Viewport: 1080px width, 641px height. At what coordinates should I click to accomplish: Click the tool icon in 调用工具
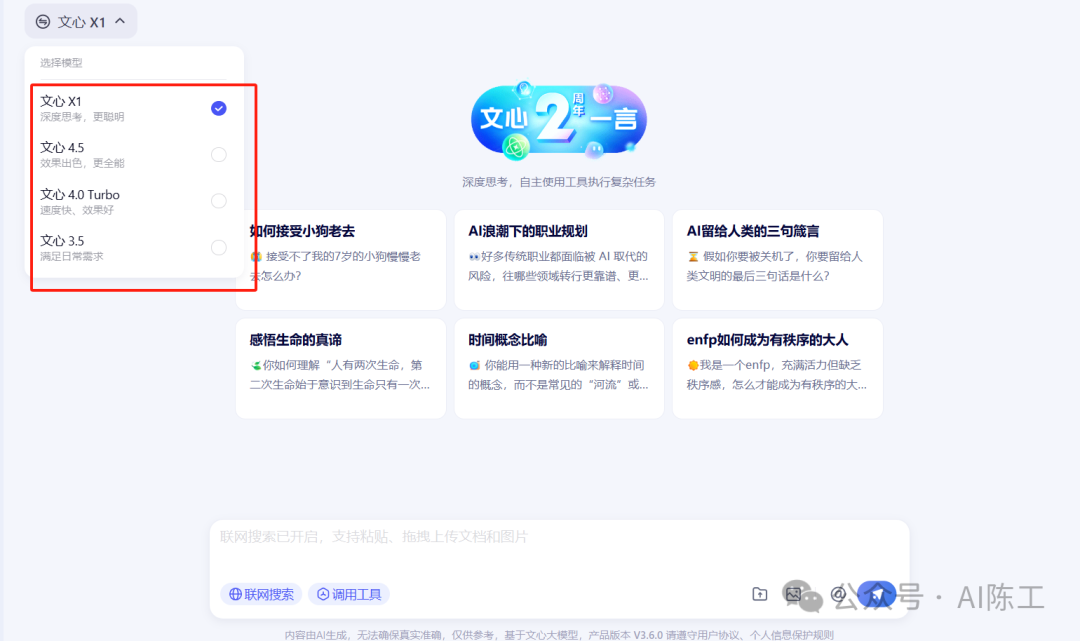(322, 594)
